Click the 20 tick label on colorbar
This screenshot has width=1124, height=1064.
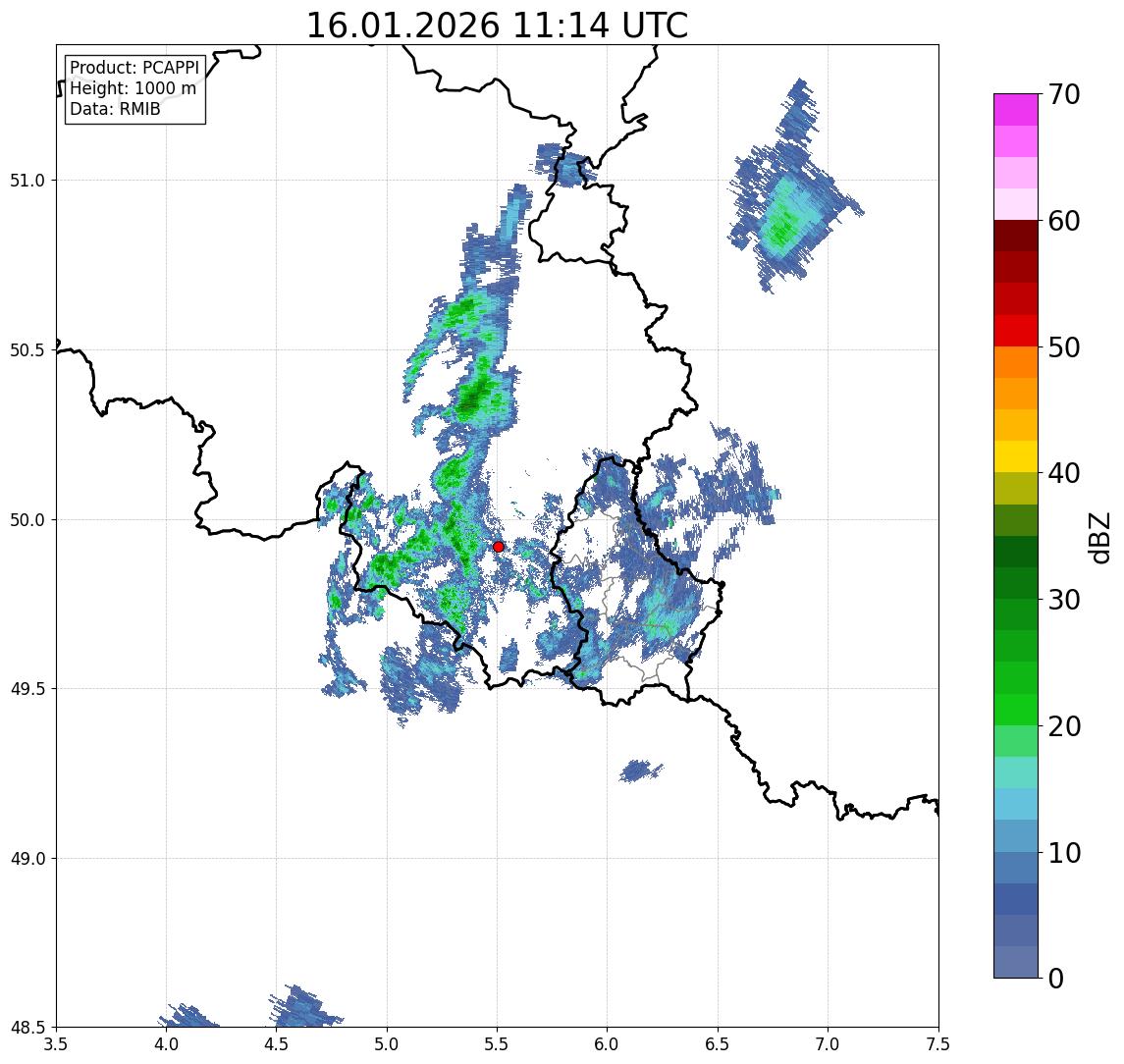[x=1064, y=725]
